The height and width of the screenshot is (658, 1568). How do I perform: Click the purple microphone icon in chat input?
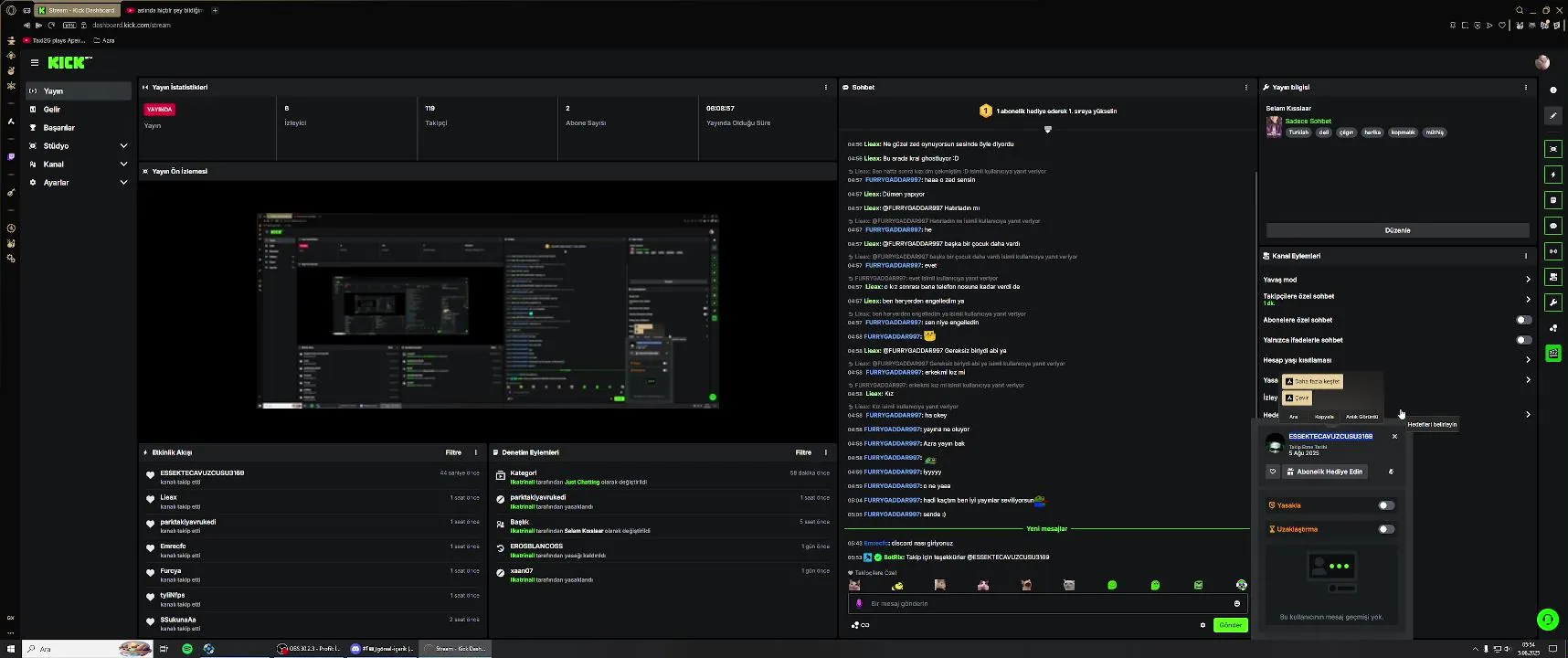click(x=859, y=603)
